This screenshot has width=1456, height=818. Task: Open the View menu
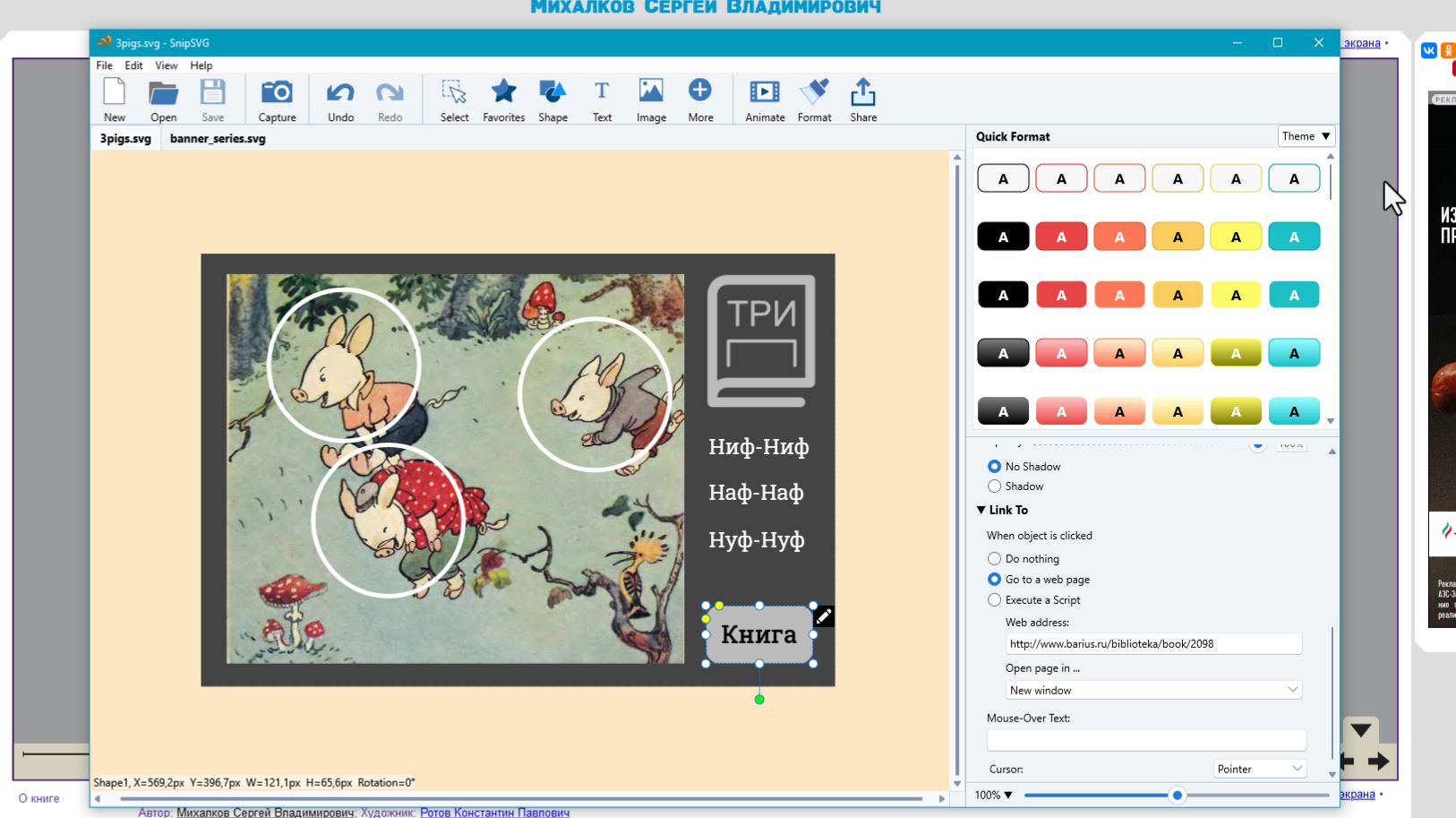(167, 65)
